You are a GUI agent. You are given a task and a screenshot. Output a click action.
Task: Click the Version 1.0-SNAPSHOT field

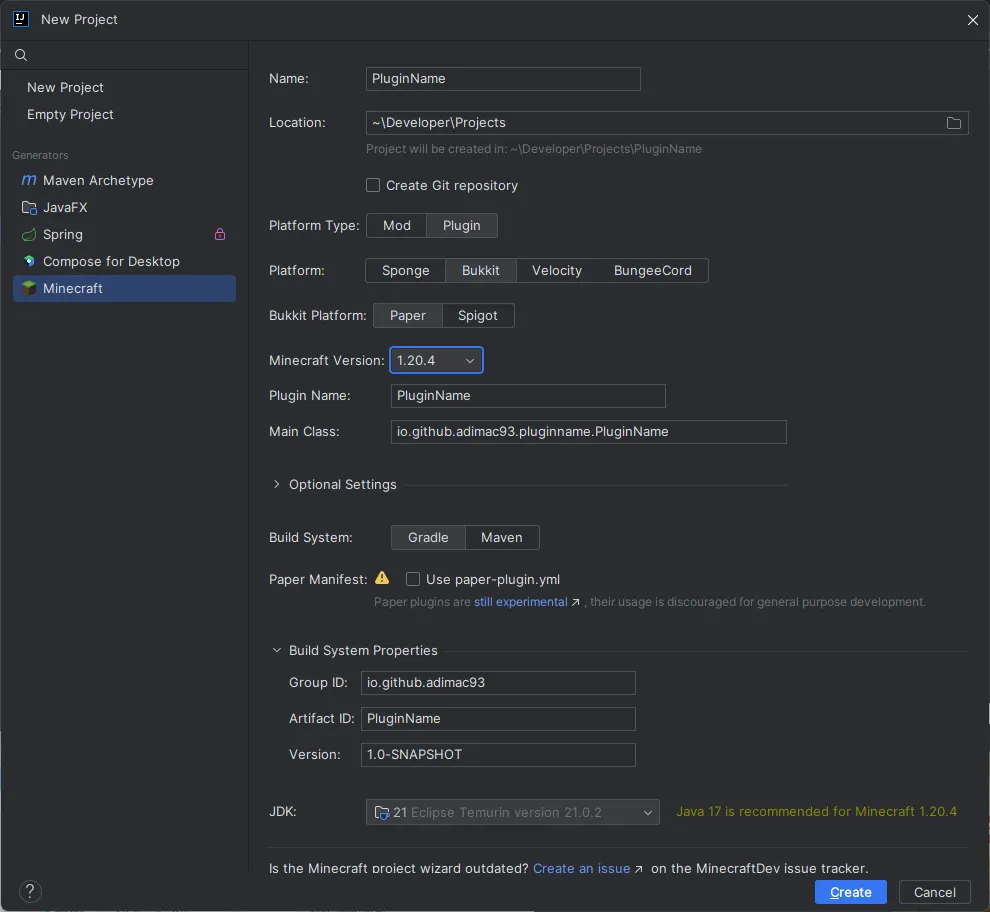coord(498,755)
